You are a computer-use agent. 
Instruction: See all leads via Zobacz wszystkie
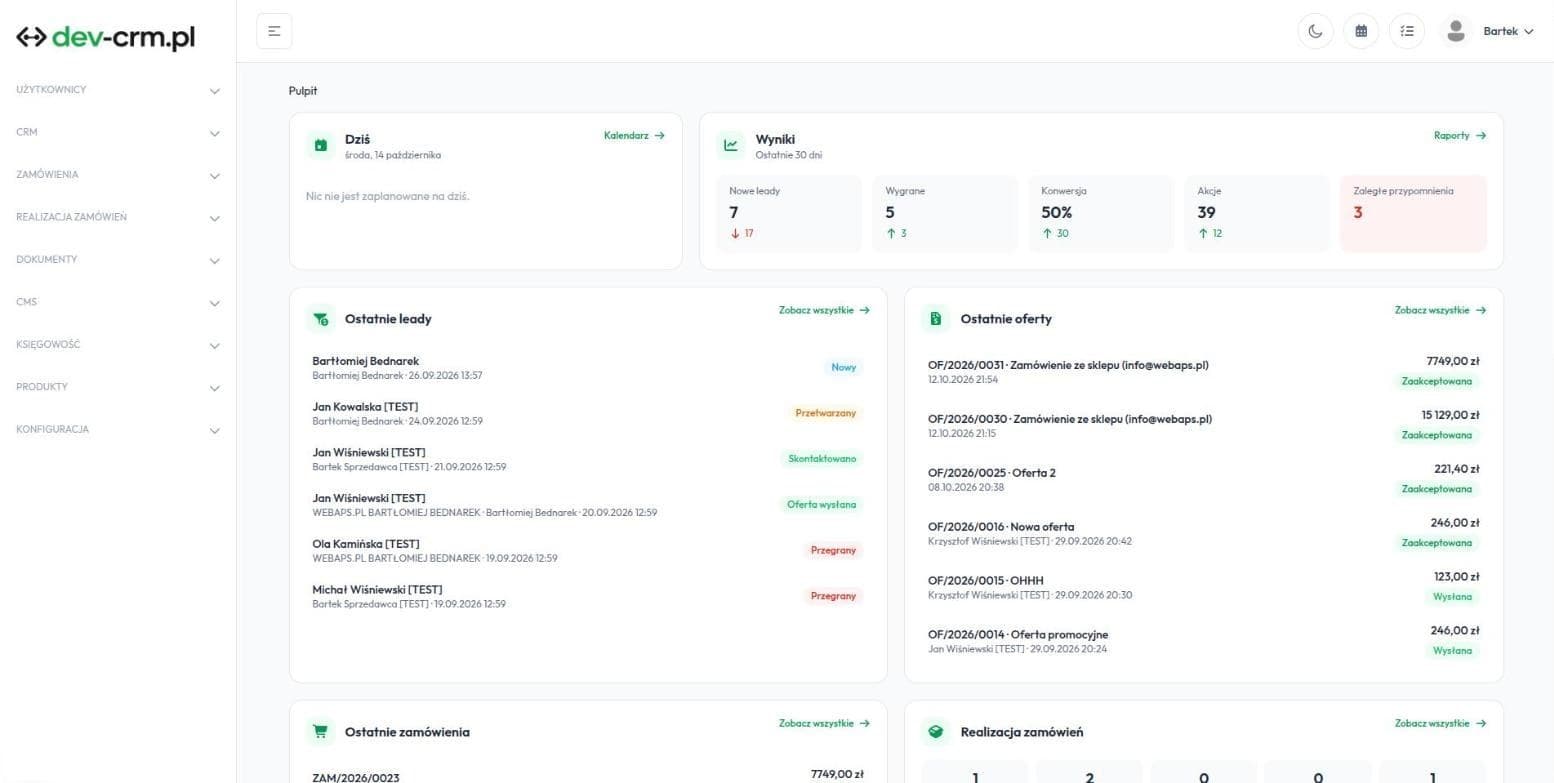(824, 310)
